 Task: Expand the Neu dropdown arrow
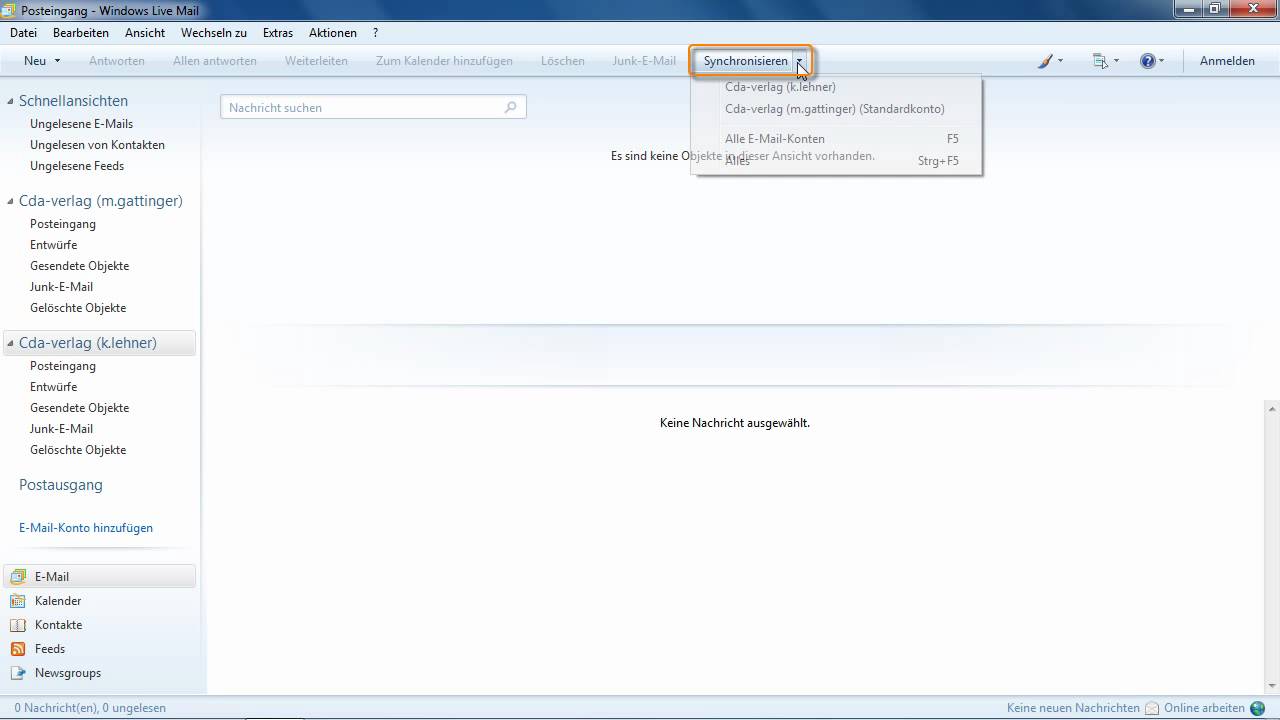(57, 61)
